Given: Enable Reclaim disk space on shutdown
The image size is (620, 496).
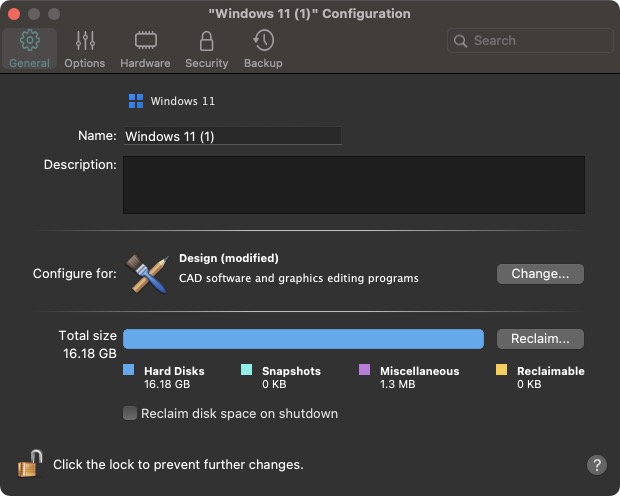Looking at the screenshot, I should [130, 413].
